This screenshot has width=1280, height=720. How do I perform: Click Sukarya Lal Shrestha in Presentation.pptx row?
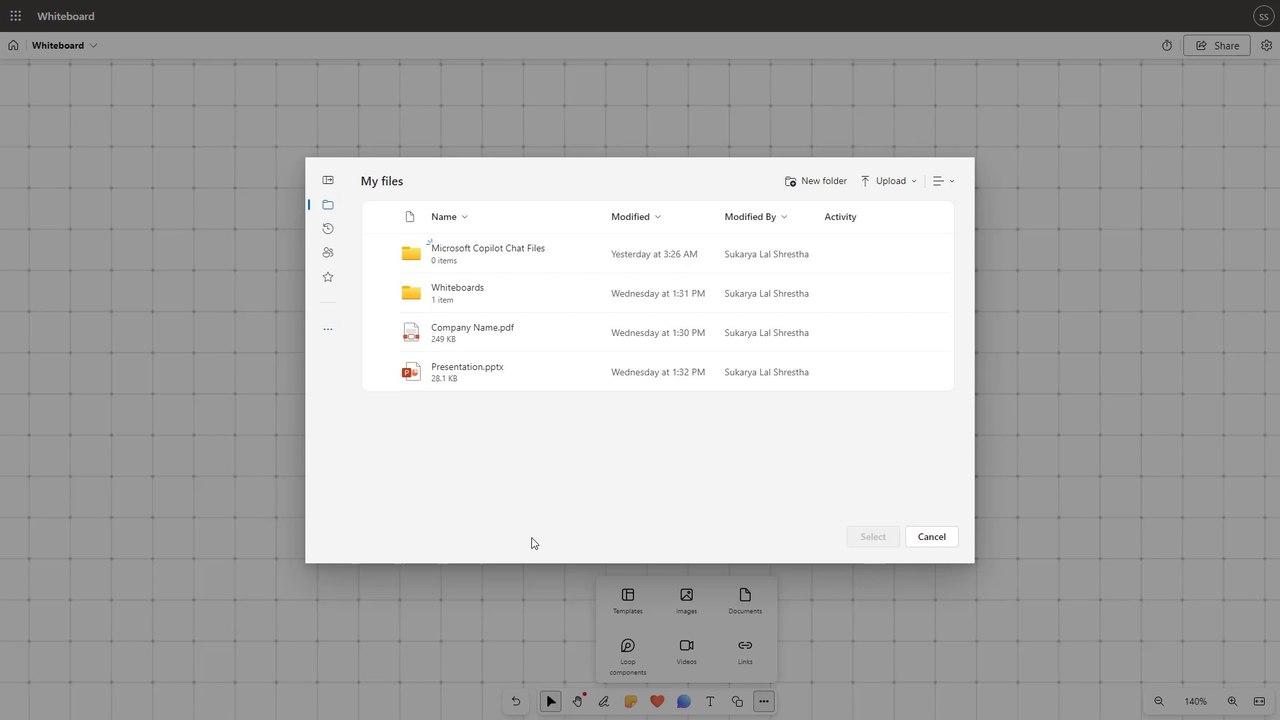(x=766, y=372)
